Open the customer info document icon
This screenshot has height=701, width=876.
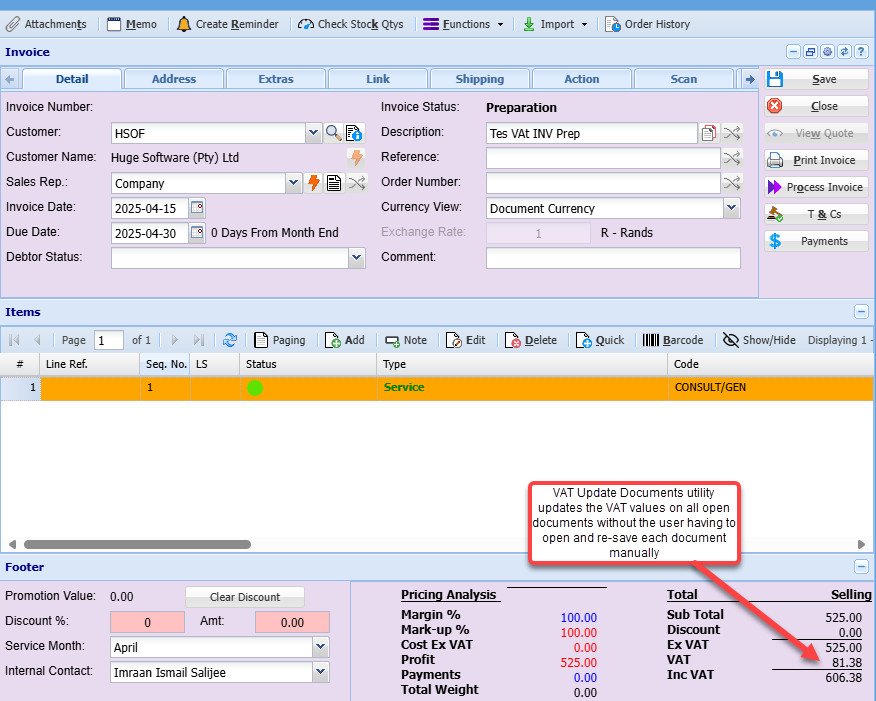click(354, 133)
